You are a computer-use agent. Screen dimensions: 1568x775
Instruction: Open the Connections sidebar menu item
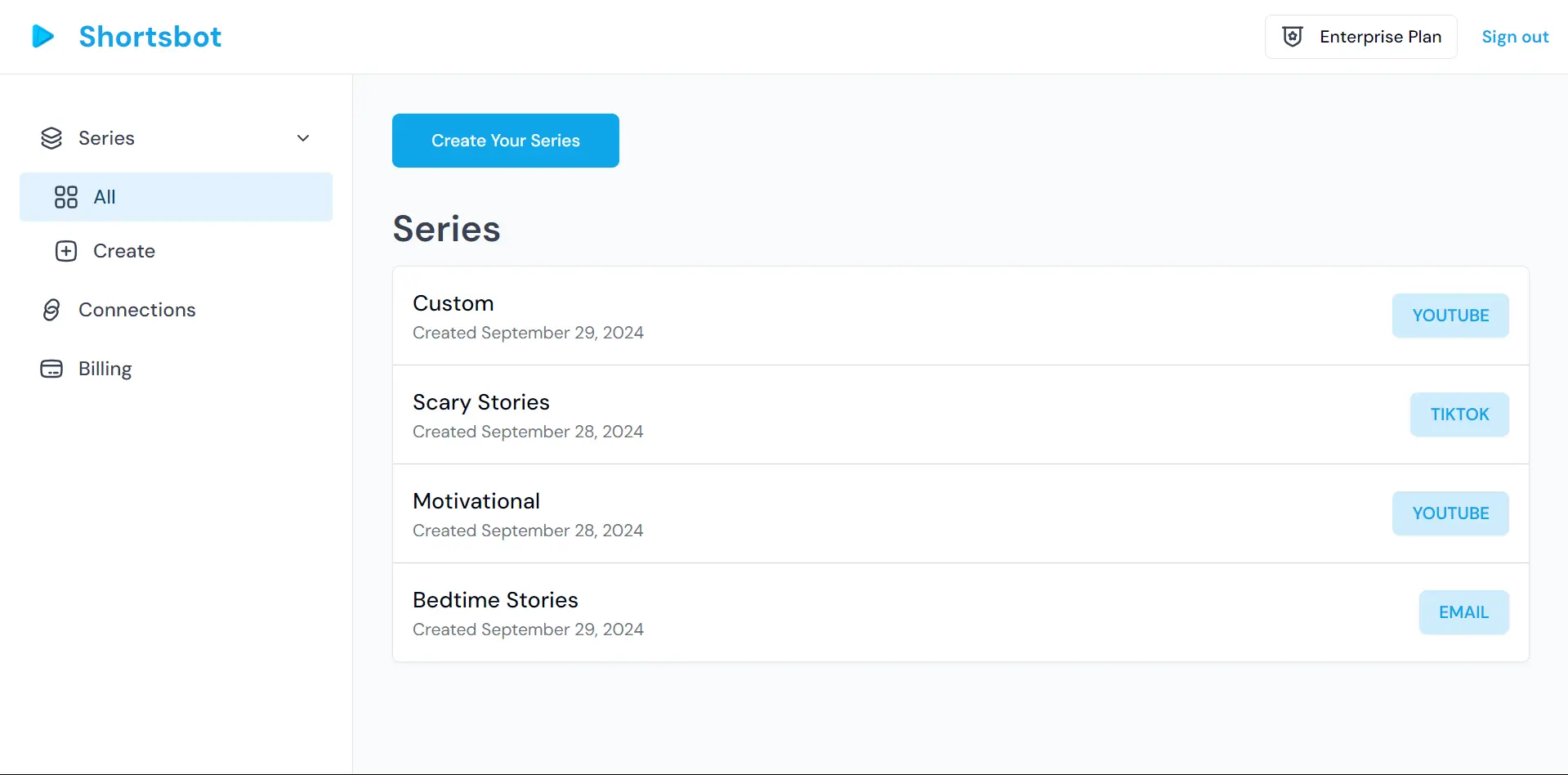point(137,310)
